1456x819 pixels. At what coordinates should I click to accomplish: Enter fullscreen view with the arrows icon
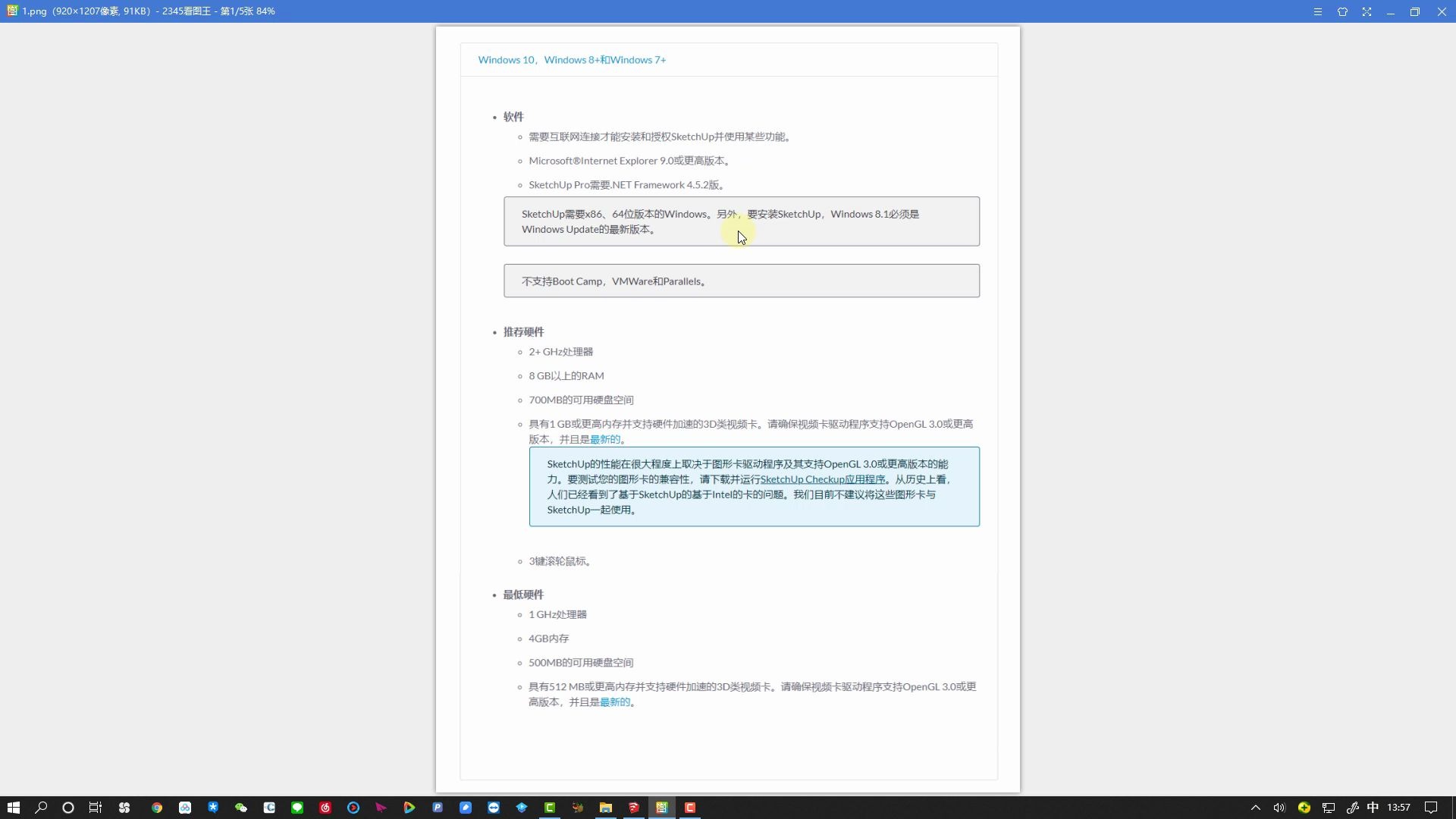[1367, 11]
